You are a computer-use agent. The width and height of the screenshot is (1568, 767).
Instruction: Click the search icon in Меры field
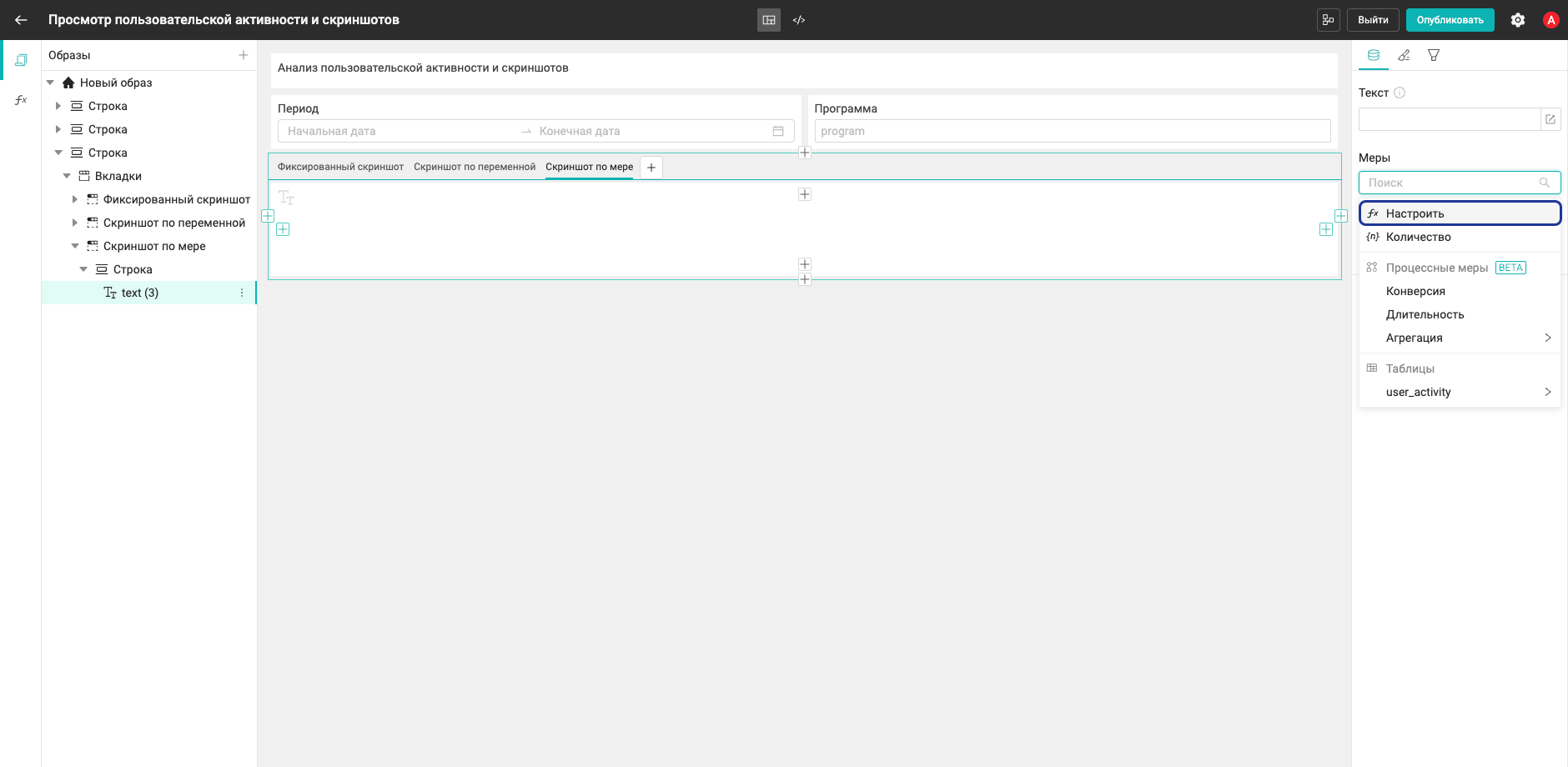click(1545, 183)
